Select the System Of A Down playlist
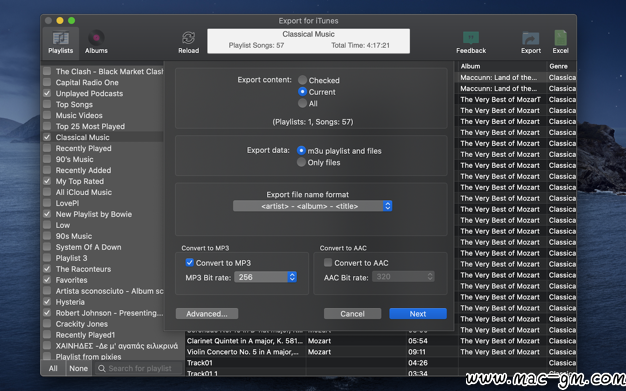This screenshot has height=391, width=626. pos(89,247)
